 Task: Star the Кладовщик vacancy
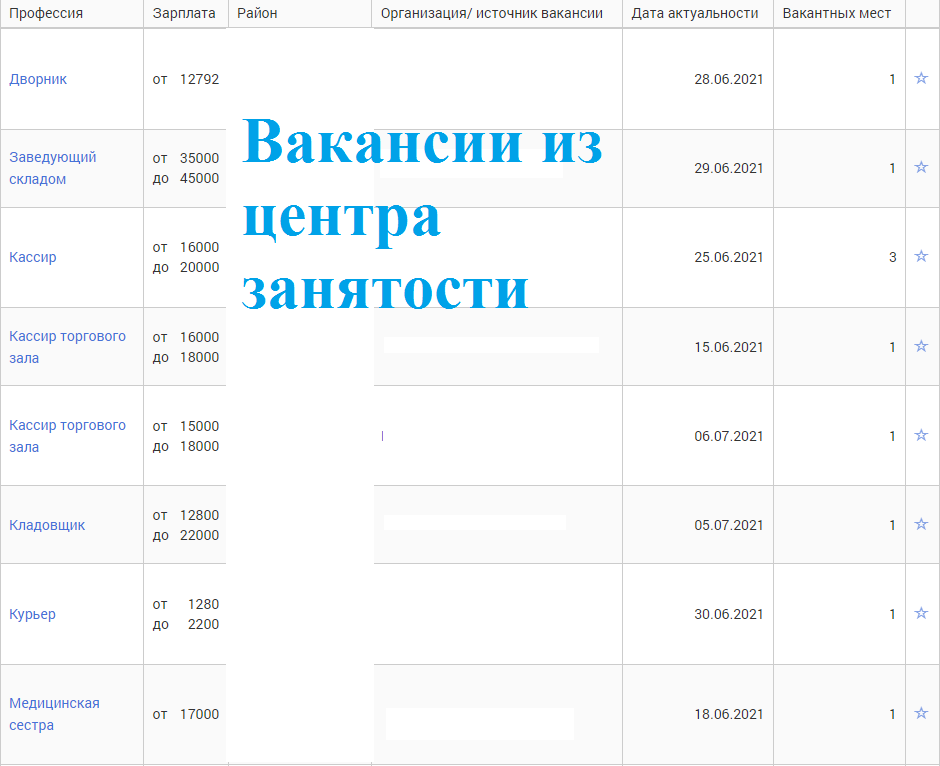coord(921,524)
